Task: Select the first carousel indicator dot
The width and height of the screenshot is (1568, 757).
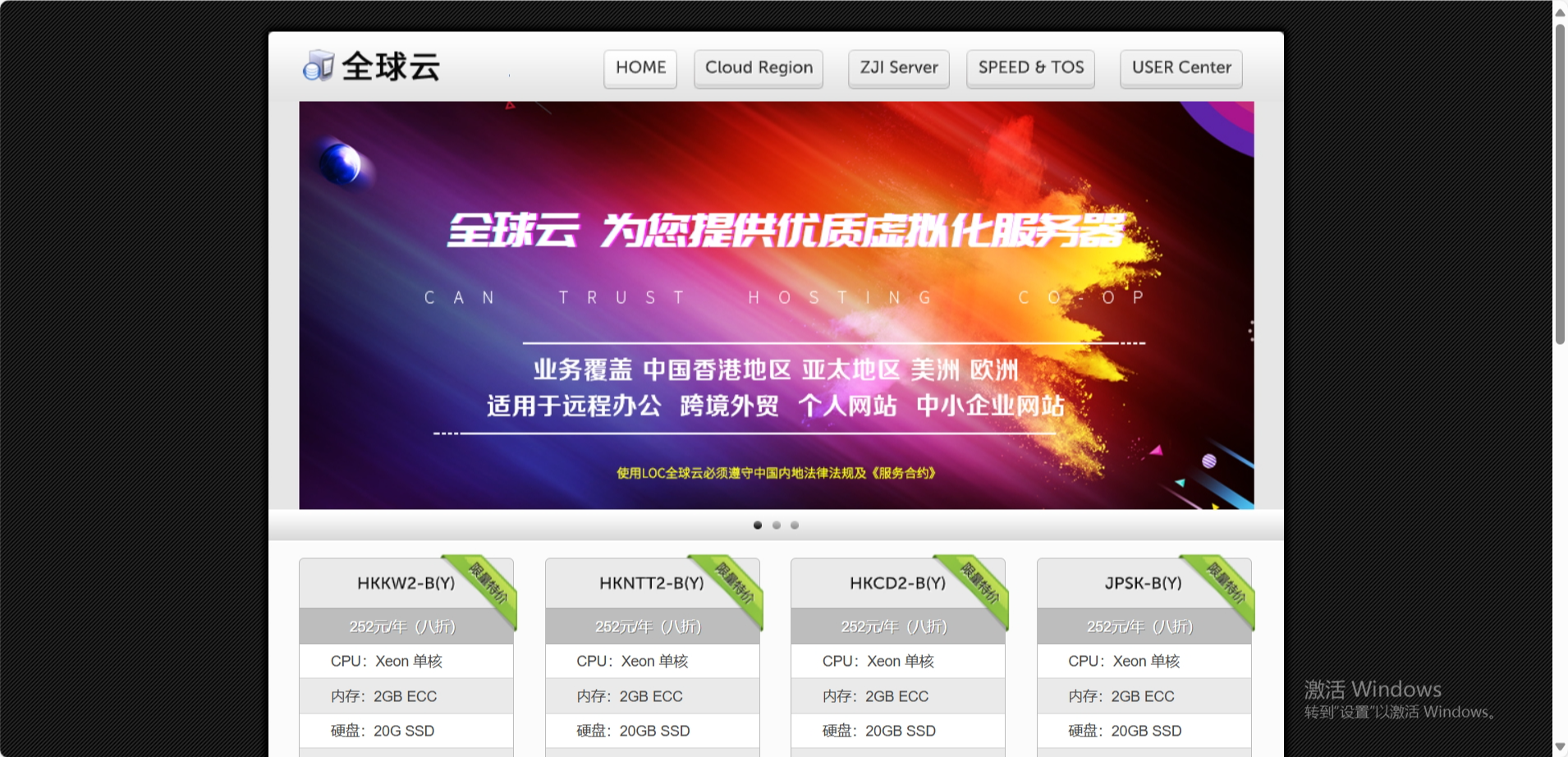Action: tap(758, 525)
